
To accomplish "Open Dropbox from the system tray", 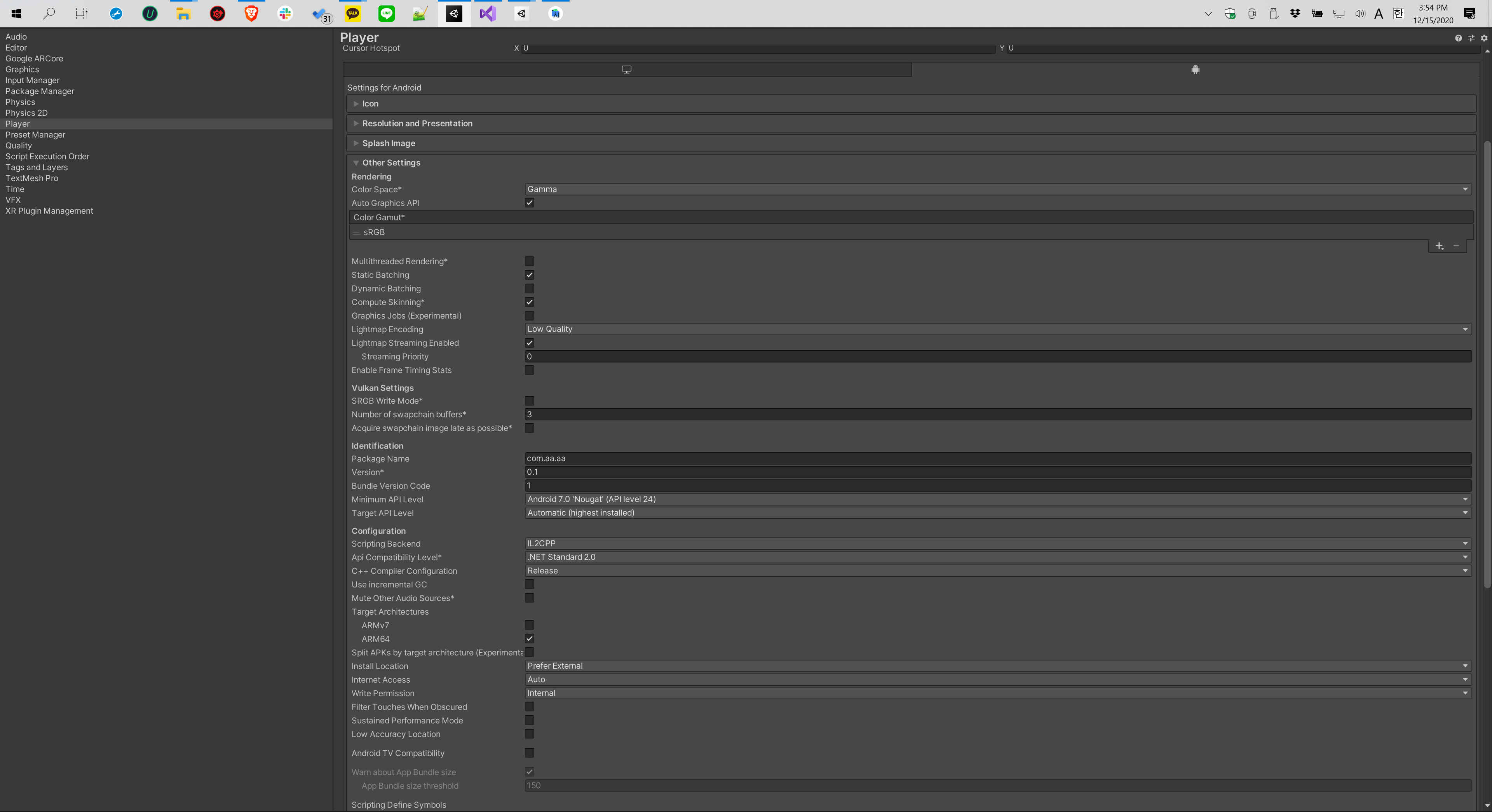I will coord(1295,13).
